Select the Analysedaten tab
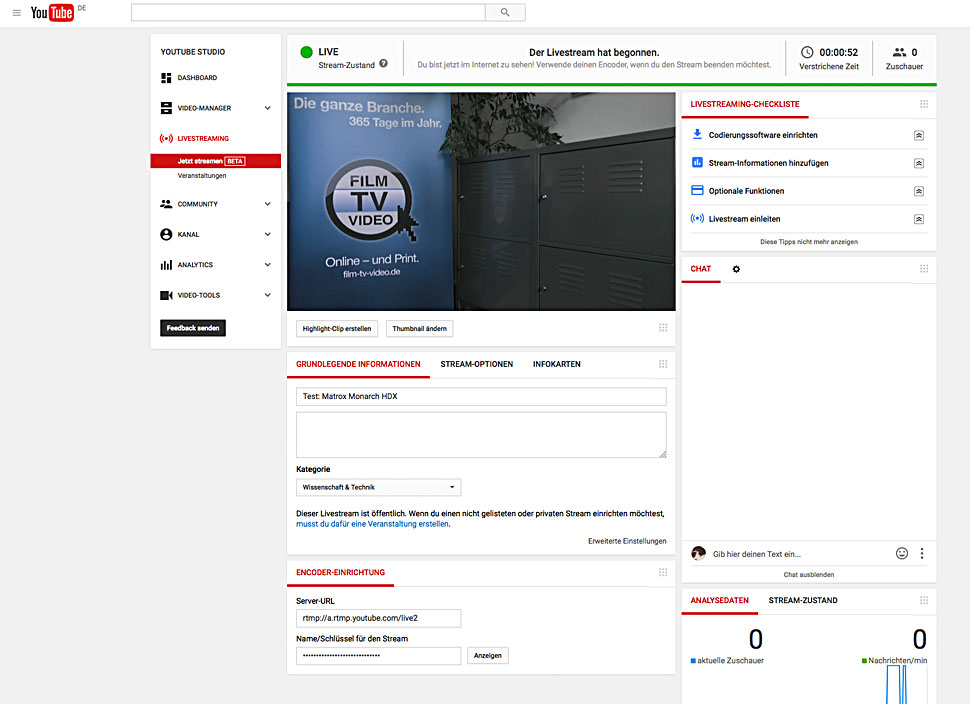The width and height of the screenshot is (970, 704). click(x=719, y=601)
